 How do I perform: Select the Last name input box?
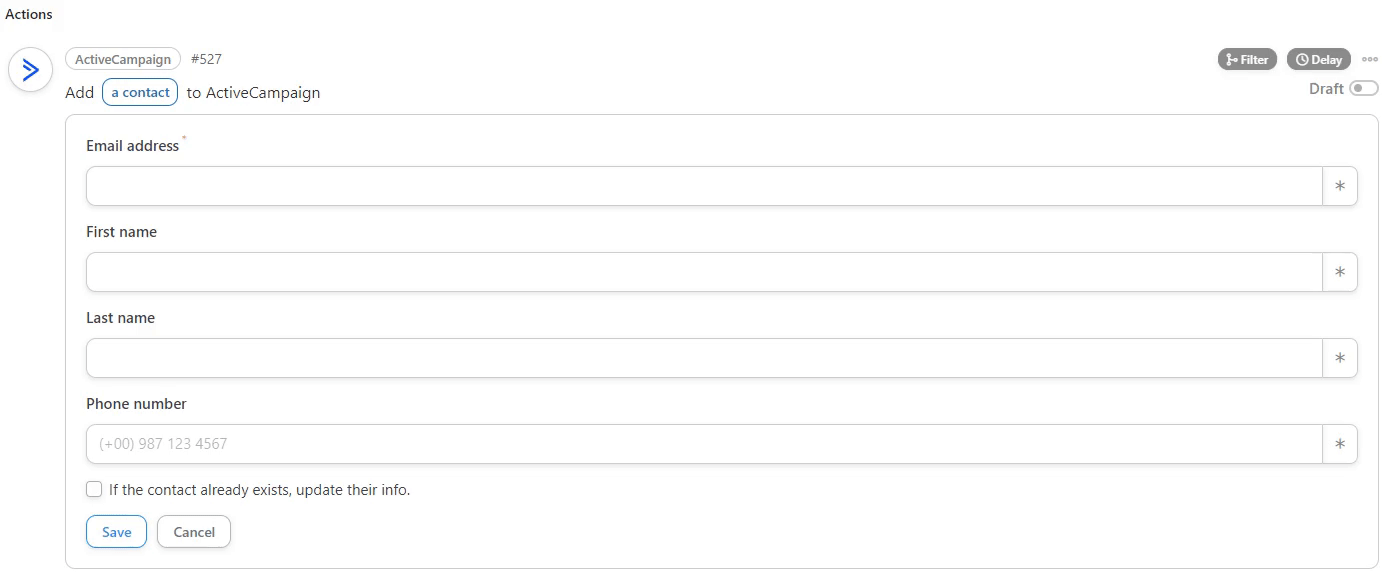click(704, 358)
